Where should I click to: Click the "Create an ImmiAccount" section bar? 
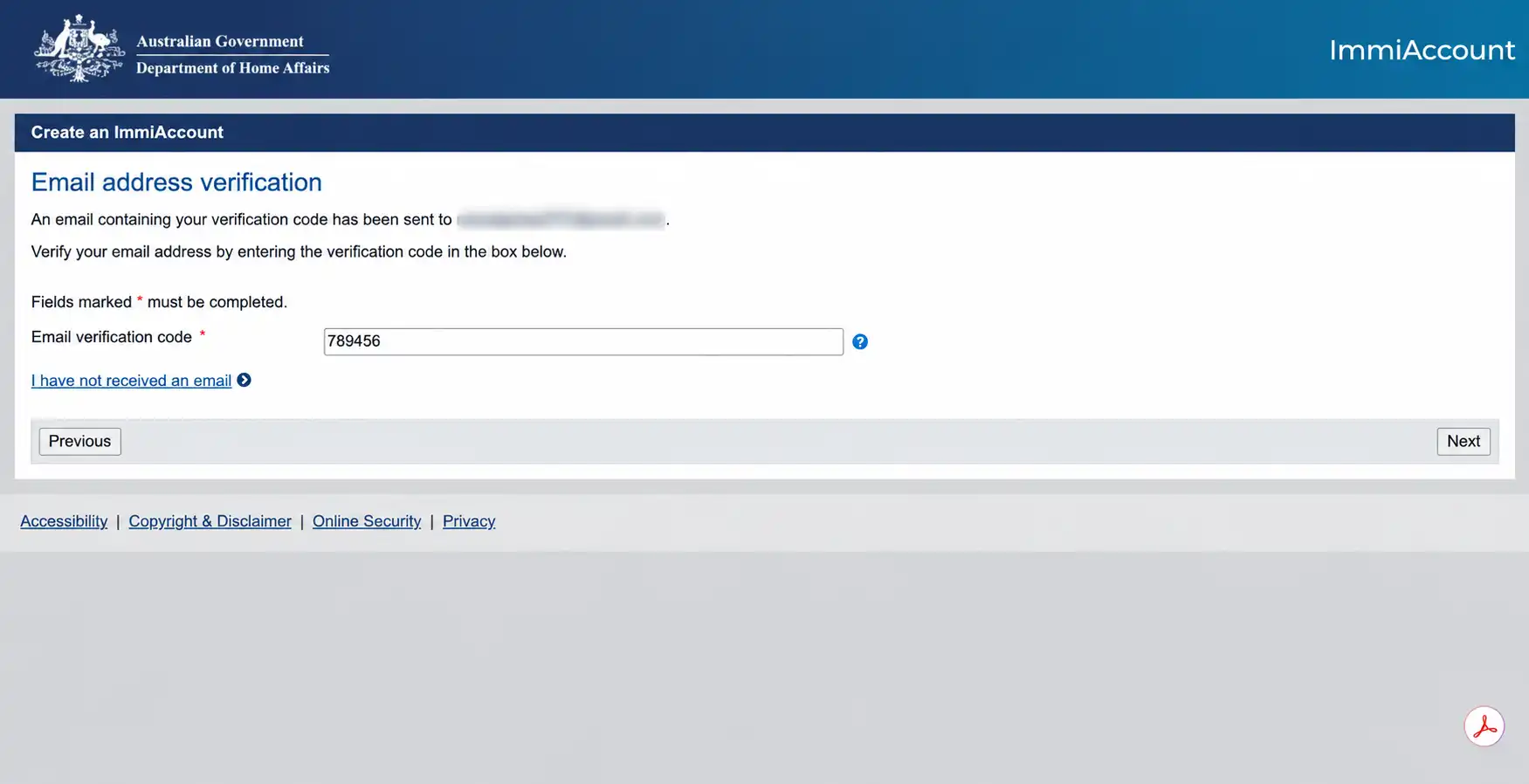764,133
